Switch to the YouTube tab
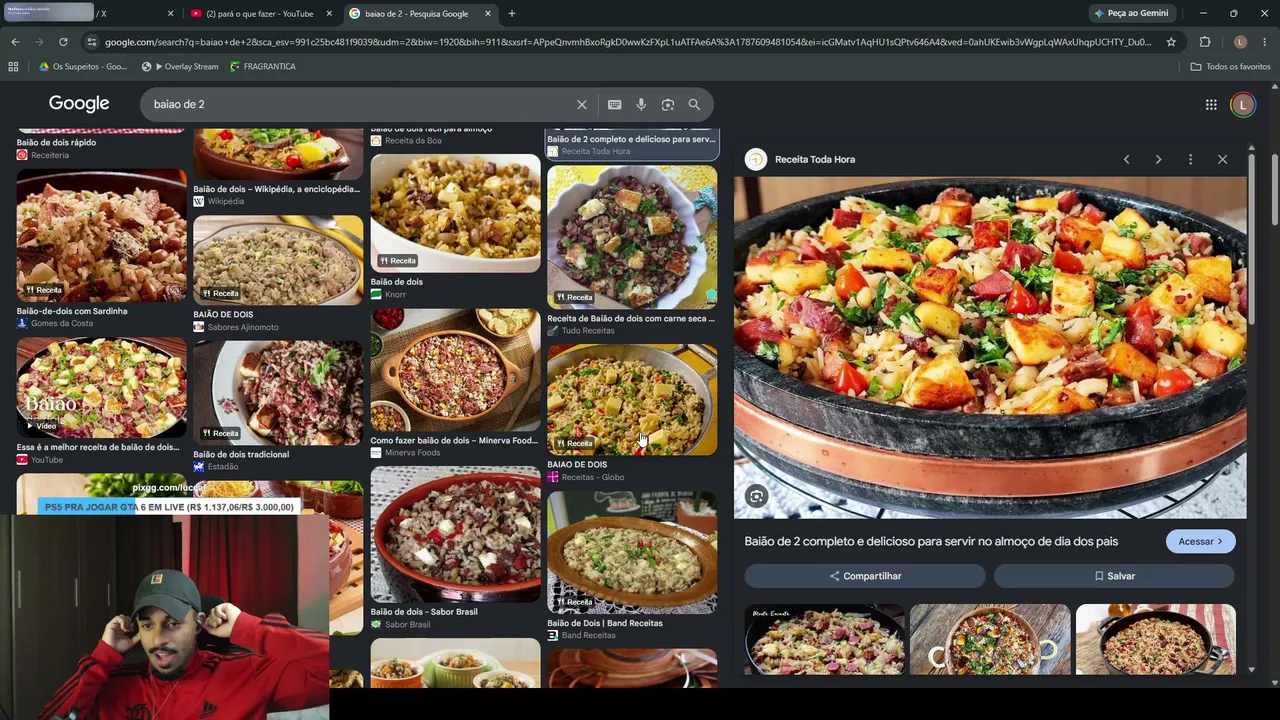 click(262, 14)
